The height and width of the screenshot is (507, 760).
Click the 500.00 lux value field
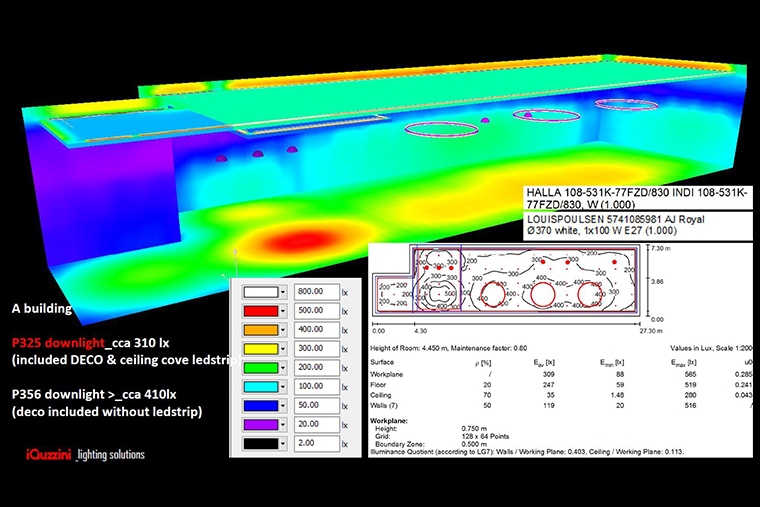[x=317, y=311]
